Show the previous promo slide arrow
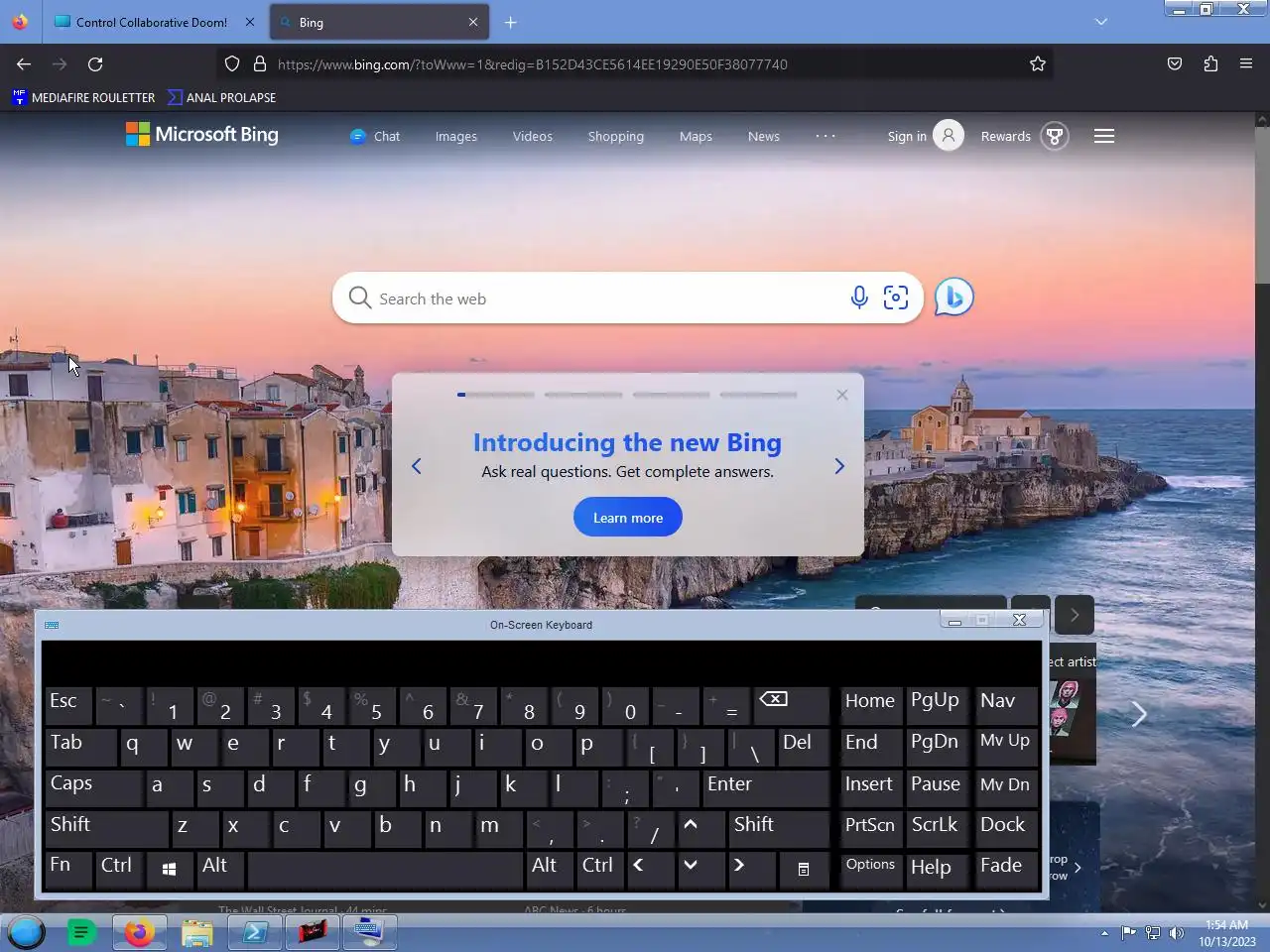Viewport: 1270px width, 952px height. click(417, 466)
